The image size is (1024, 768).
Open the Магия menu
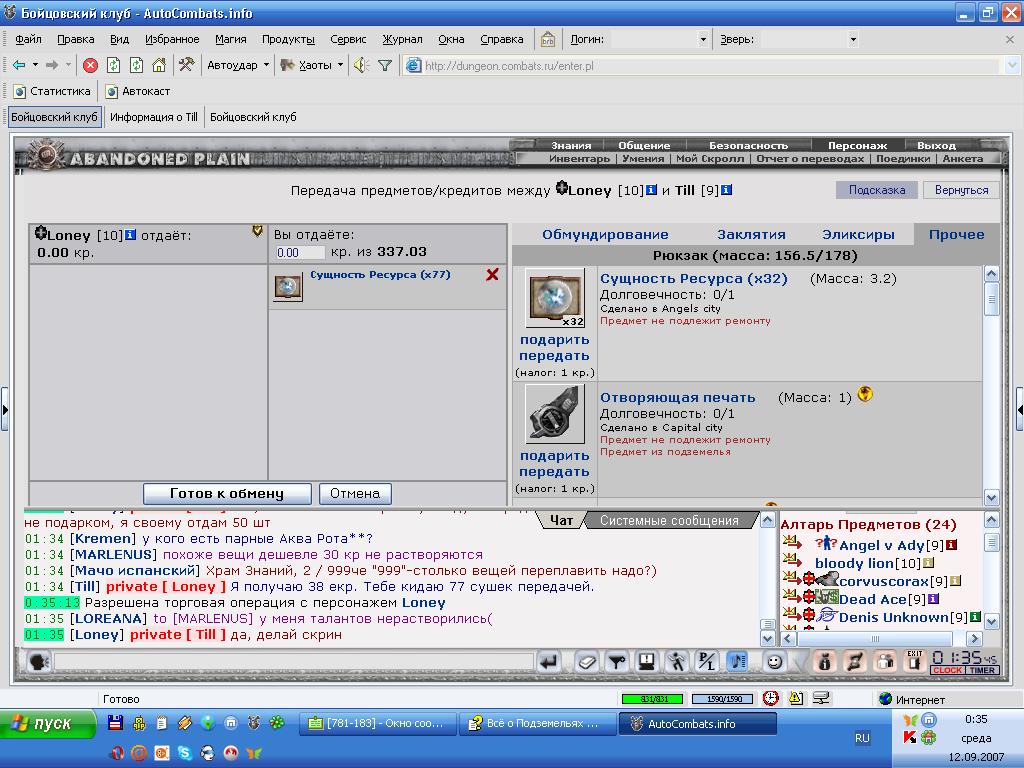click(x=231, y=39)
